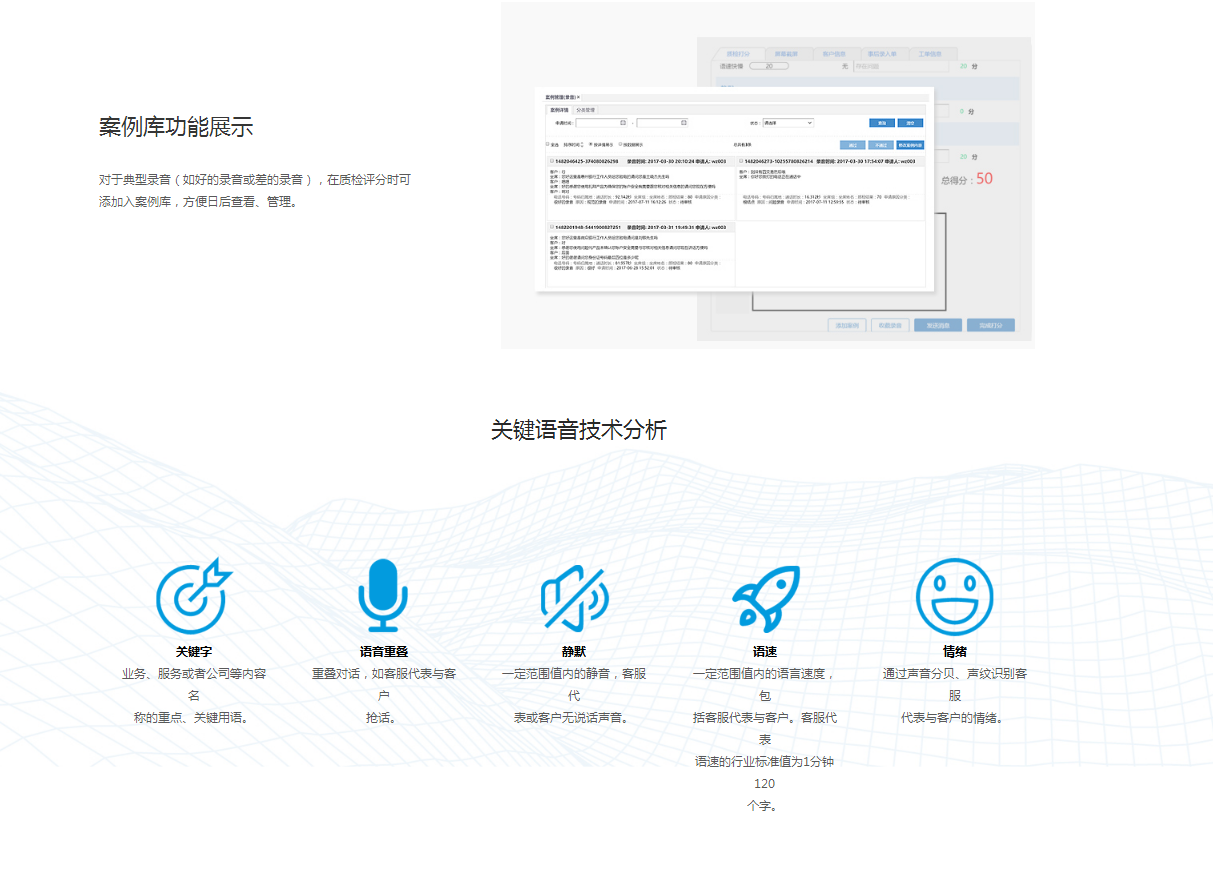Select the 质检打分 tab in the background panel

(x=738, y=54)
